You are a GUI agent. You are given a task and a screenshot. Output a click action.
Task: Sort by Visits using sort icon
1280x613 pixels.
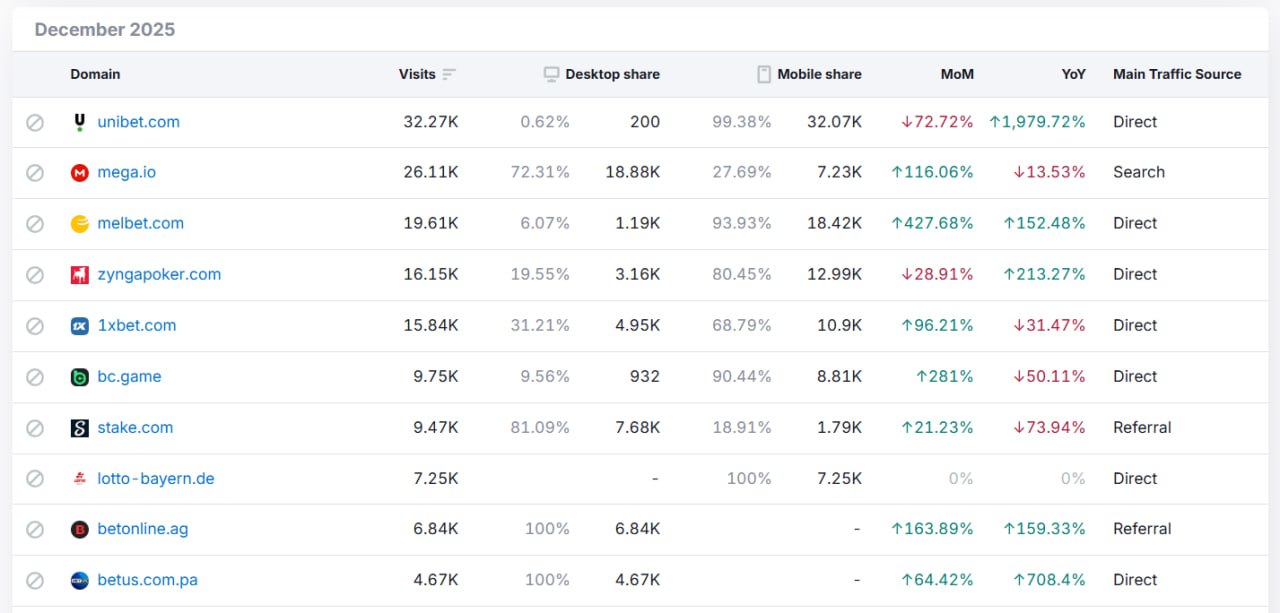[x=449, y=74]
